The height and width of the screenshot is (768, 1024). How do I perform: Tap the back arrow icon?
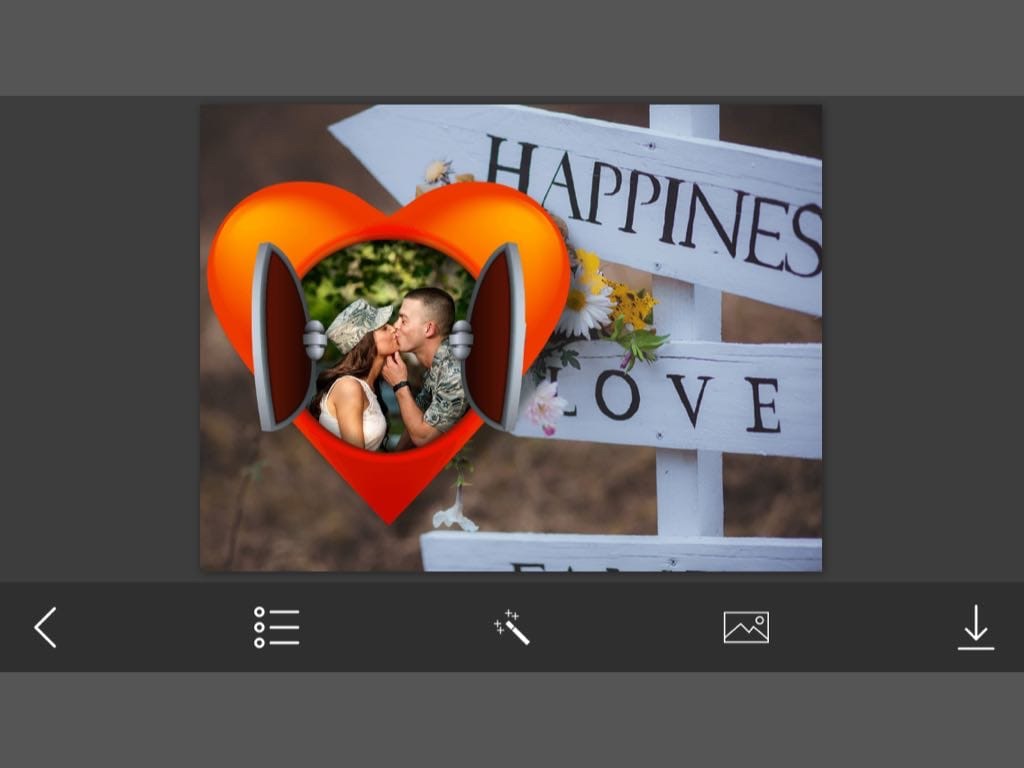point(46,627)
